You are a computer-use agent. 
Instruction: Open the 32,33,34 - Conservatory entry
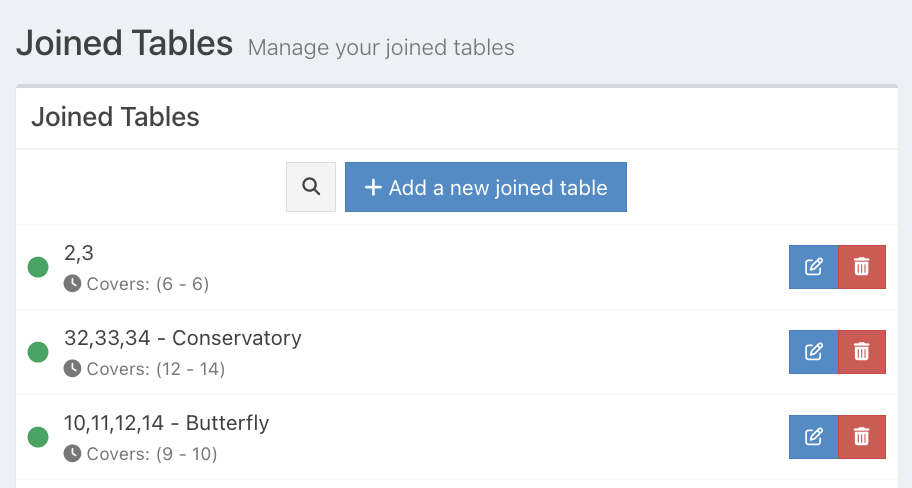pyautogui.click(x=183, y=338)
